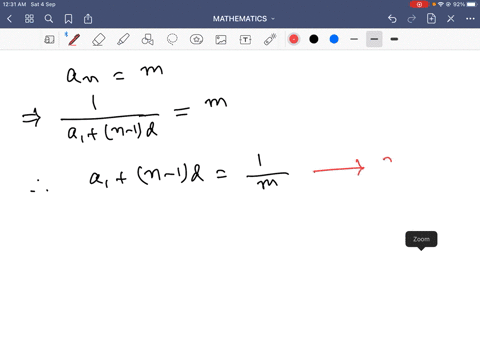Tap the battery indicator in status bar
This screenshot has height=360, width=480.
[x=472, y=4]
